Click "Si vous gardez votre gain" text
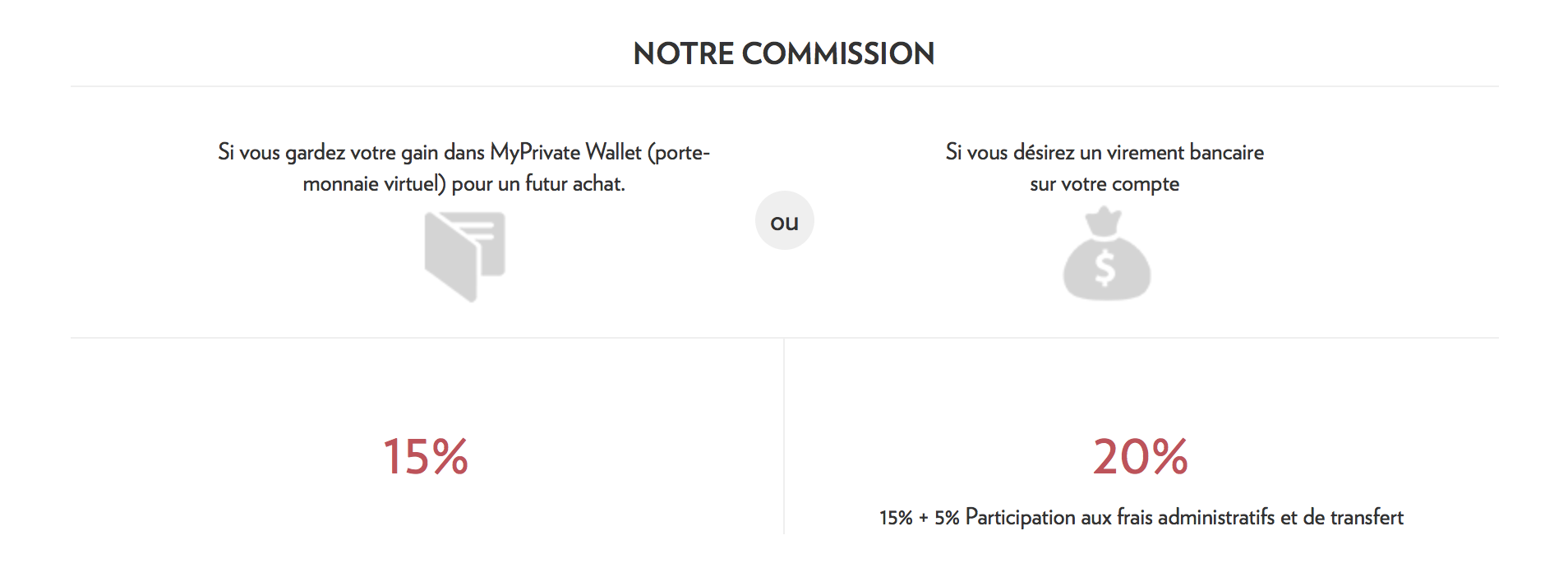The height and width of the screenshot is (577, 1568). click(328, 153)
